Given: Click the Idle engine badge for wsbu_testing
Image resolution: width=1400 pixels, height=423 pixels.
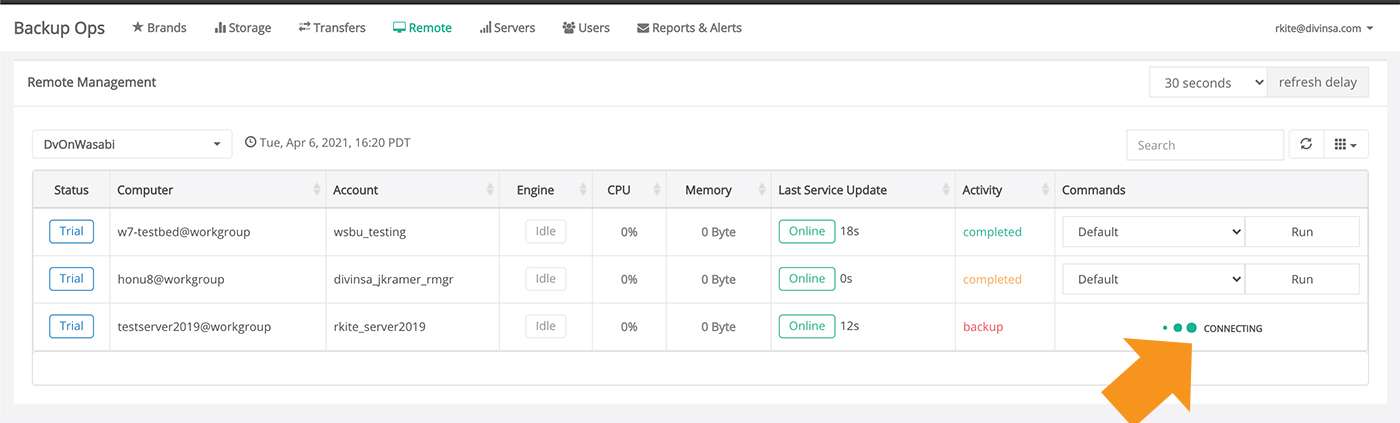Looking at the screenshot, I should pos(546,231).
